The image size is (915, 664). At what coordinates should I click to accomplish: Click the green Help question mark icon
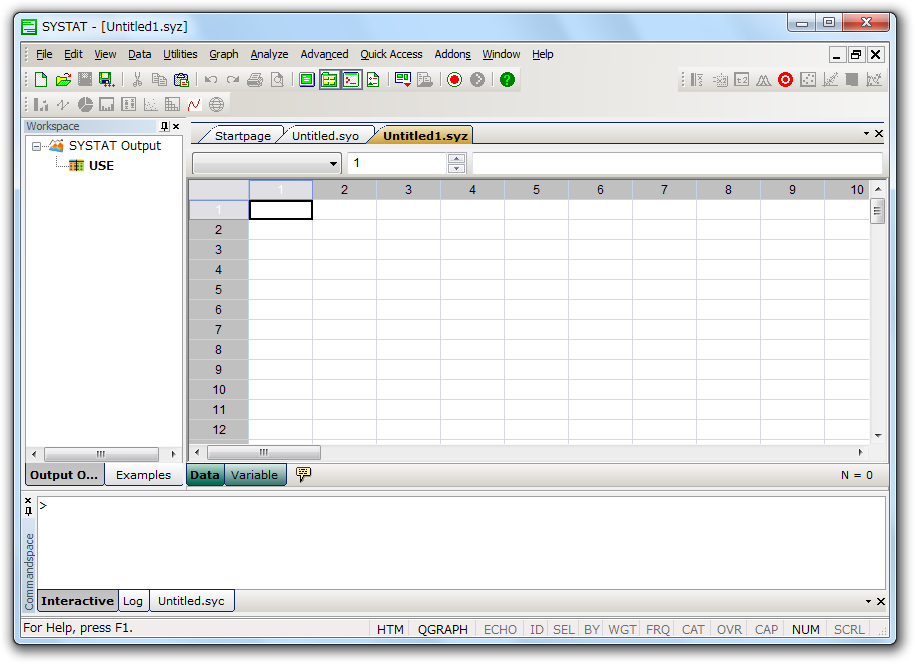tap(507, 79)
